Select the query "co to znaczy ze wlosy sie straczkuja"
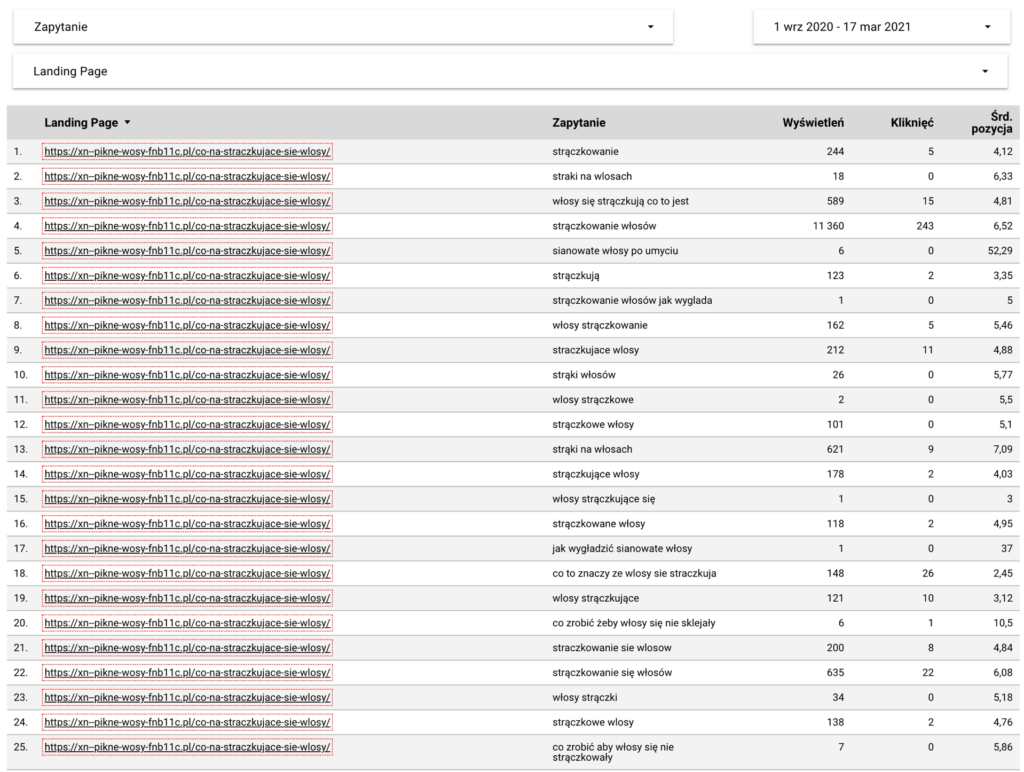 pyautogui.click(x=634, y=573)
